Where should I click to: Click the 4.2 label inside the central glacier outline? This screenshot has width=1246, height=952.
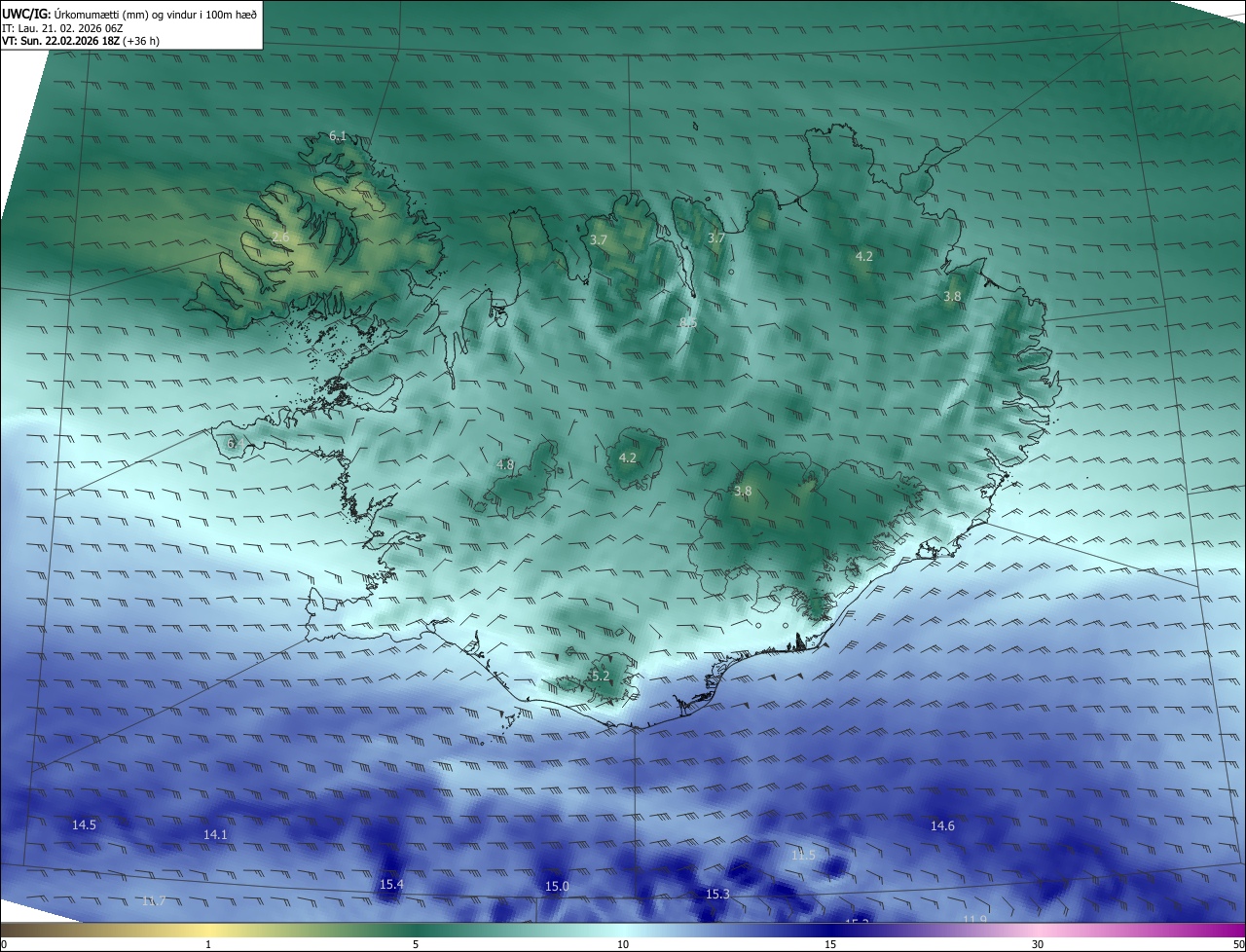[x=628, y=458]
